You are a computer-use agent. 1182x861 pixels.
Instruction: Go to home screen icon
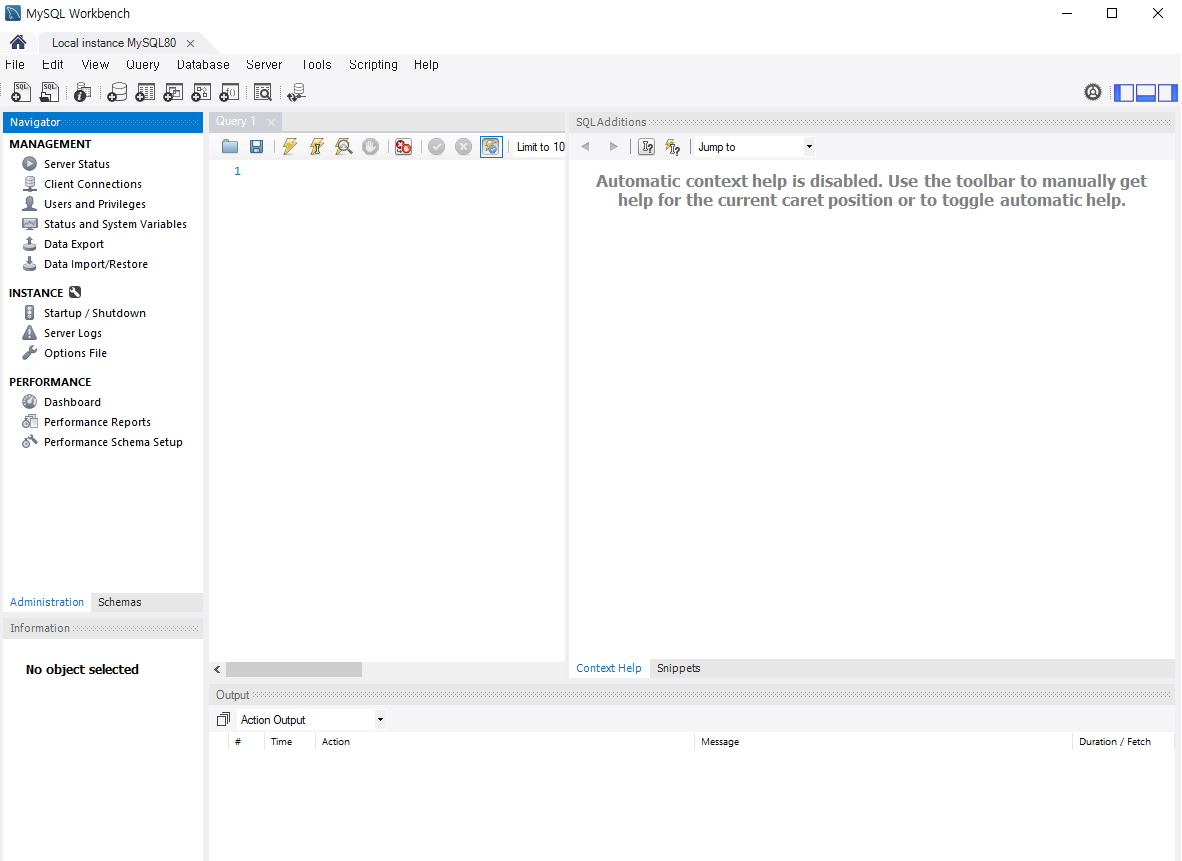pyautogui.click(x=18, y=42)
